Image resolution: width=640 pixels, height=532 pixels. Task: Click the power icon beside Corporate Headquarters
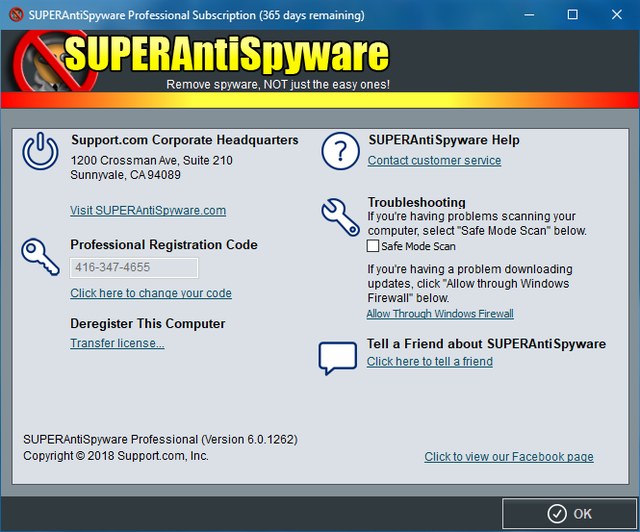[x=40, y=153]
